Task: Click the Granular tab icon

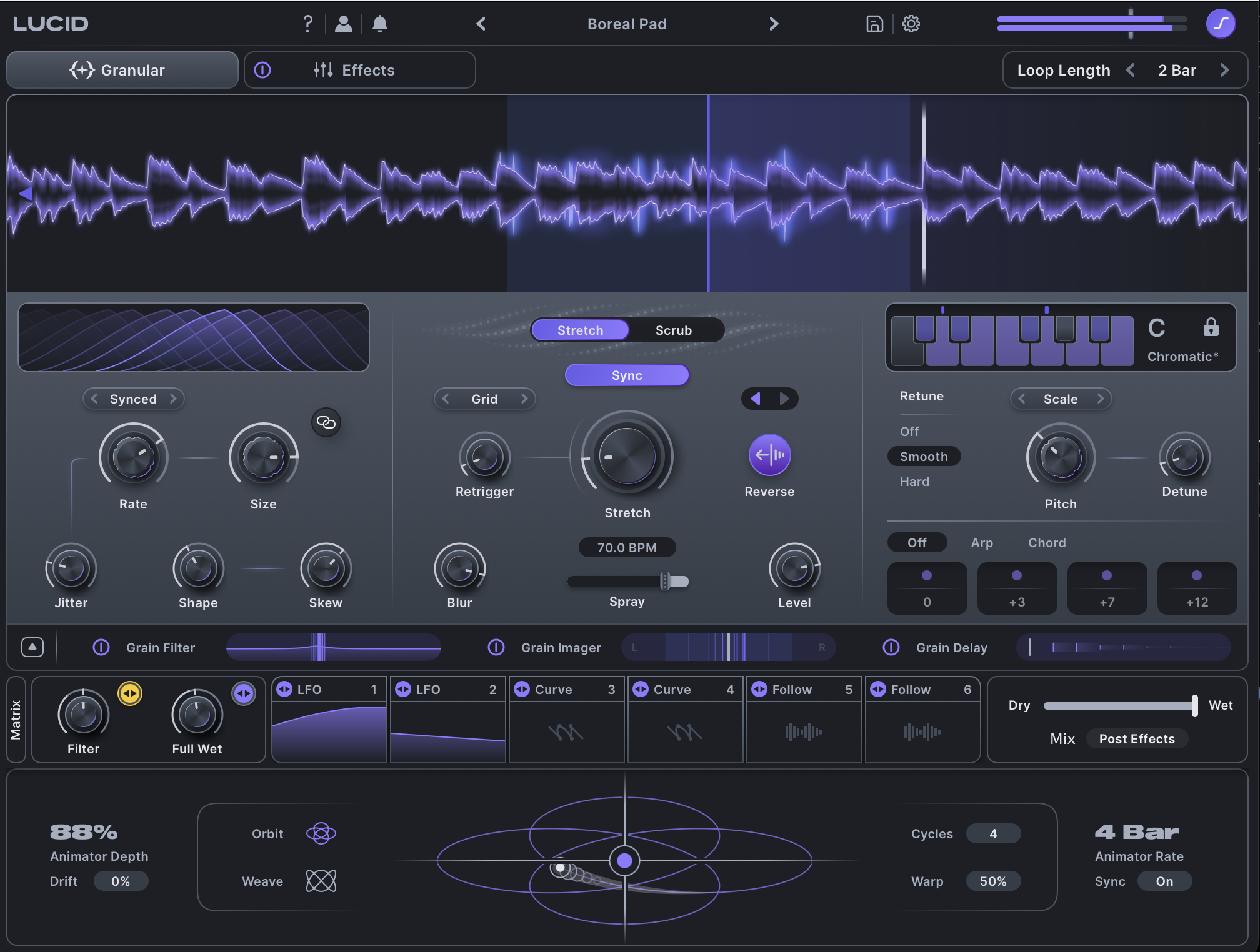Action: coord(82,70)
